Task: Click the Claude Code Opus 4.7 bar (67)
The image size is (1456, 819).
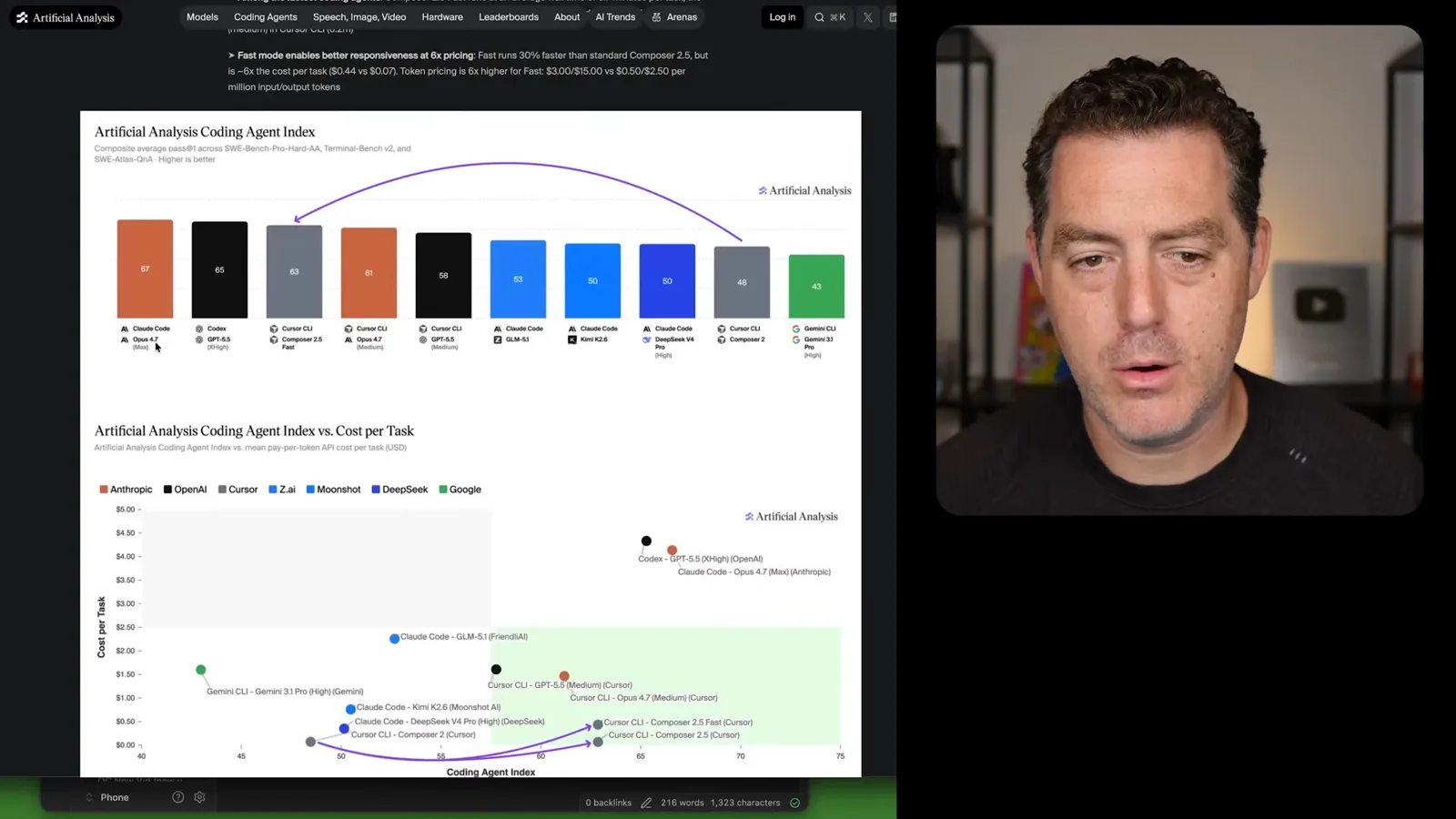Action: point(145,268)
